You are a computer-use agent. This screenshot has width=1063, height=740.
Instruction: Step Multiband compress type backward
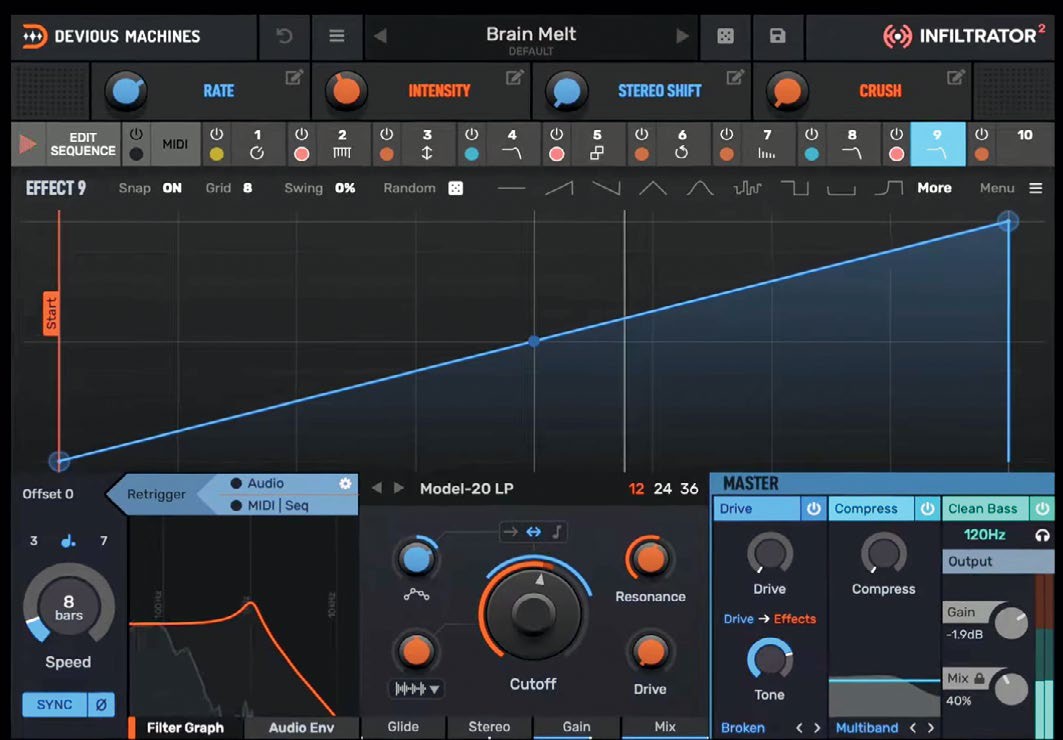point(912,728)
